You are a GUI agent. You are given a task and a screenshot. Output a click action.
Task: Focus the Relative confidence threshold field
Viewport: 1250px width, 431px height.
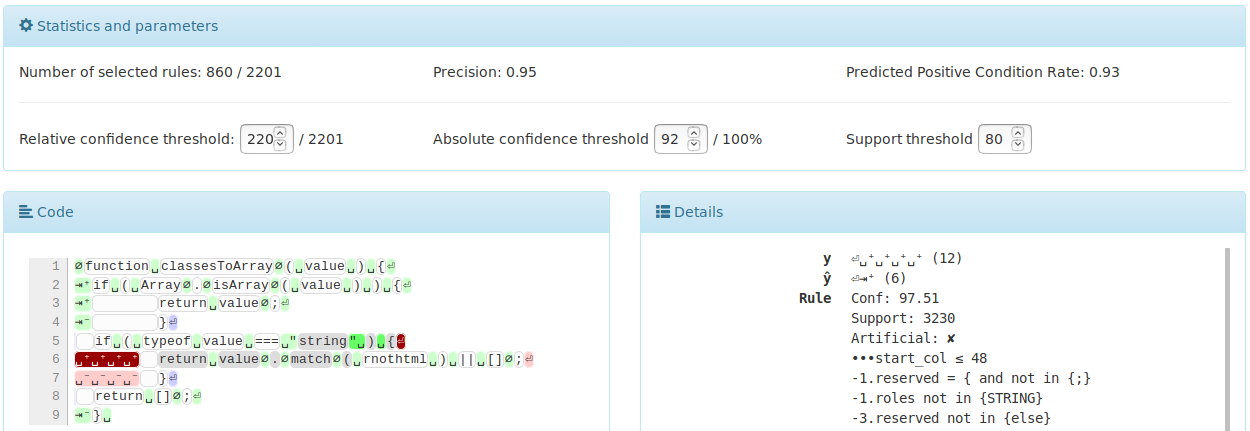click(x=258, y=139)
